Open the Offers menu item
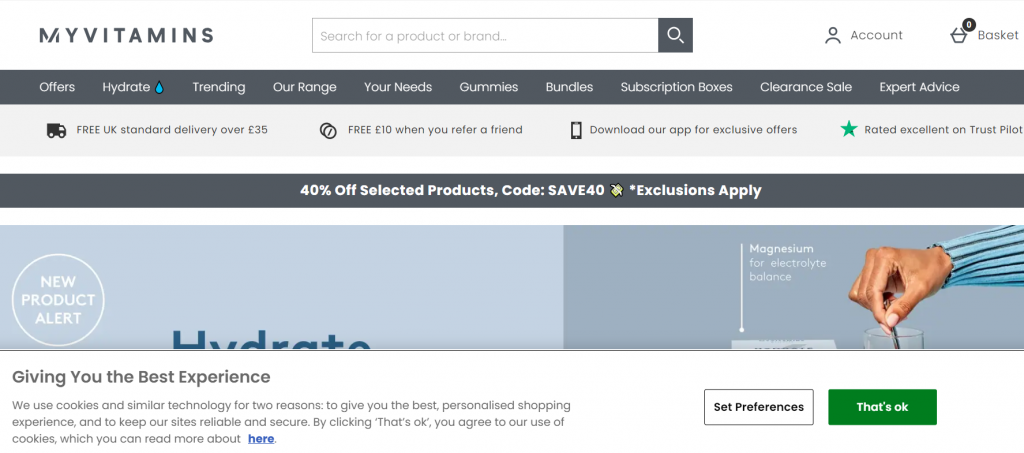The image size is (1024, 453). [57, 87]
